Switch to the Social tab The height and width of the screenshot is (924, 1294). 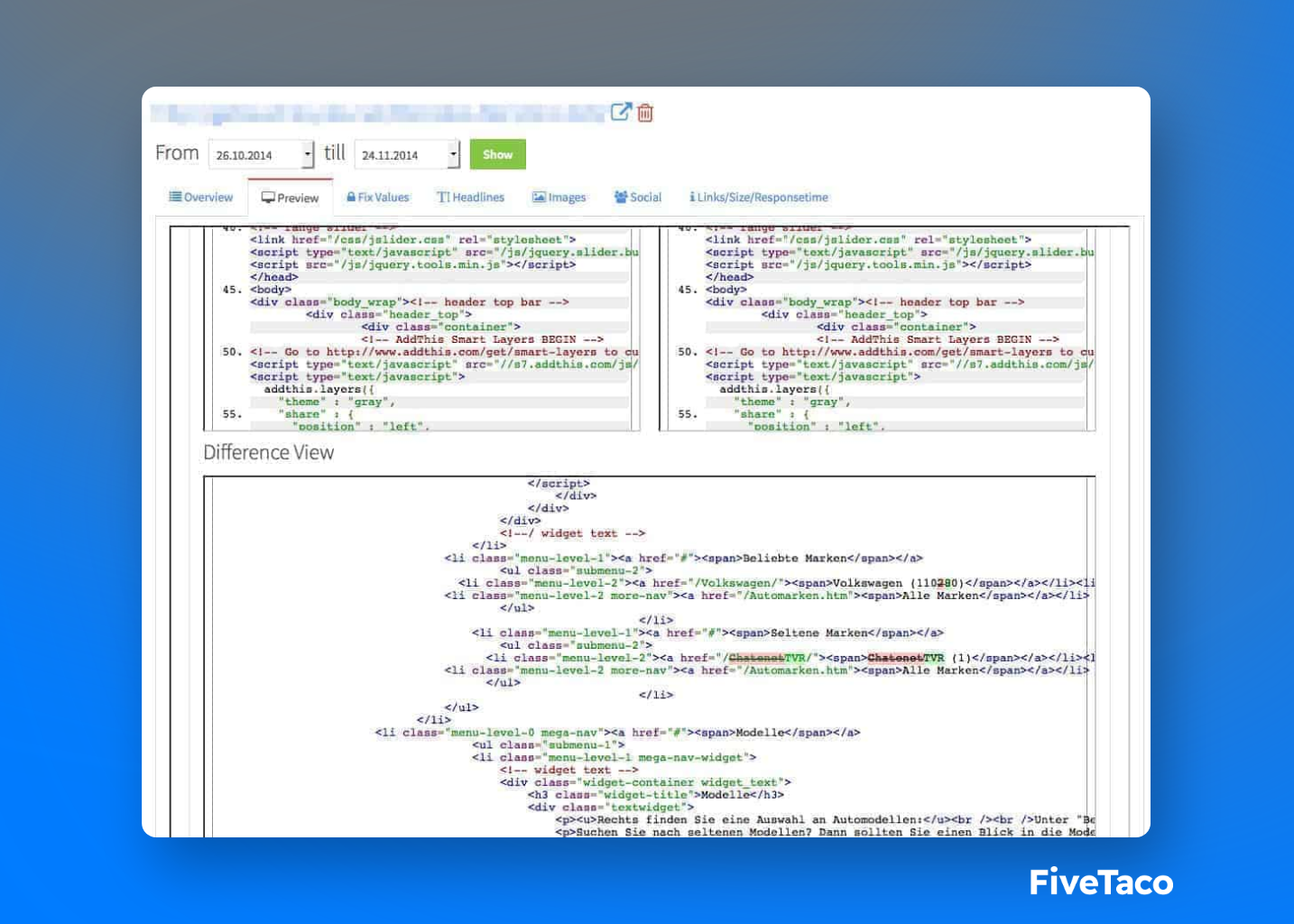[638, 197]
